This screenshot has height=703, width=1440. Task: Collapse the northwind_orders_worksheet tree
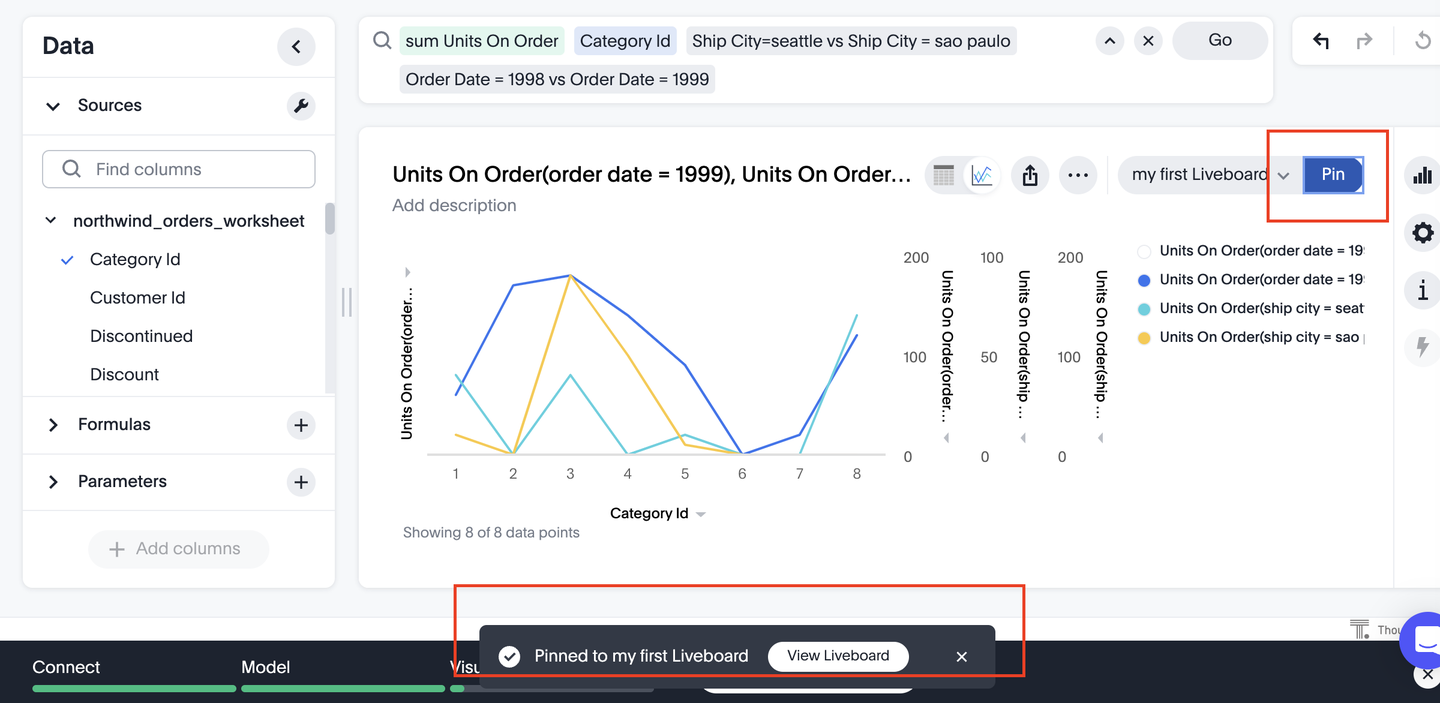[51, 221]
